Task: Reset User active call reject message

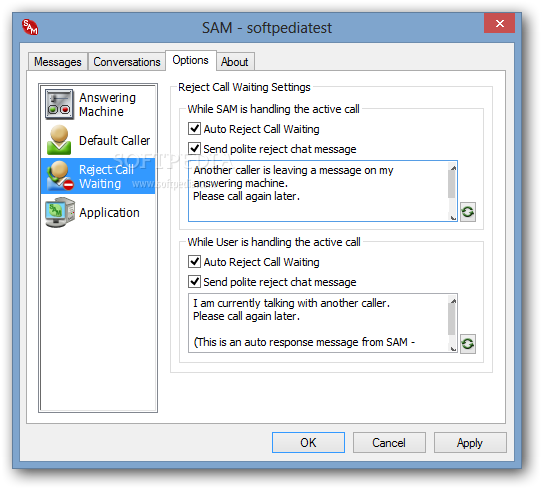Action: point(468,344)
